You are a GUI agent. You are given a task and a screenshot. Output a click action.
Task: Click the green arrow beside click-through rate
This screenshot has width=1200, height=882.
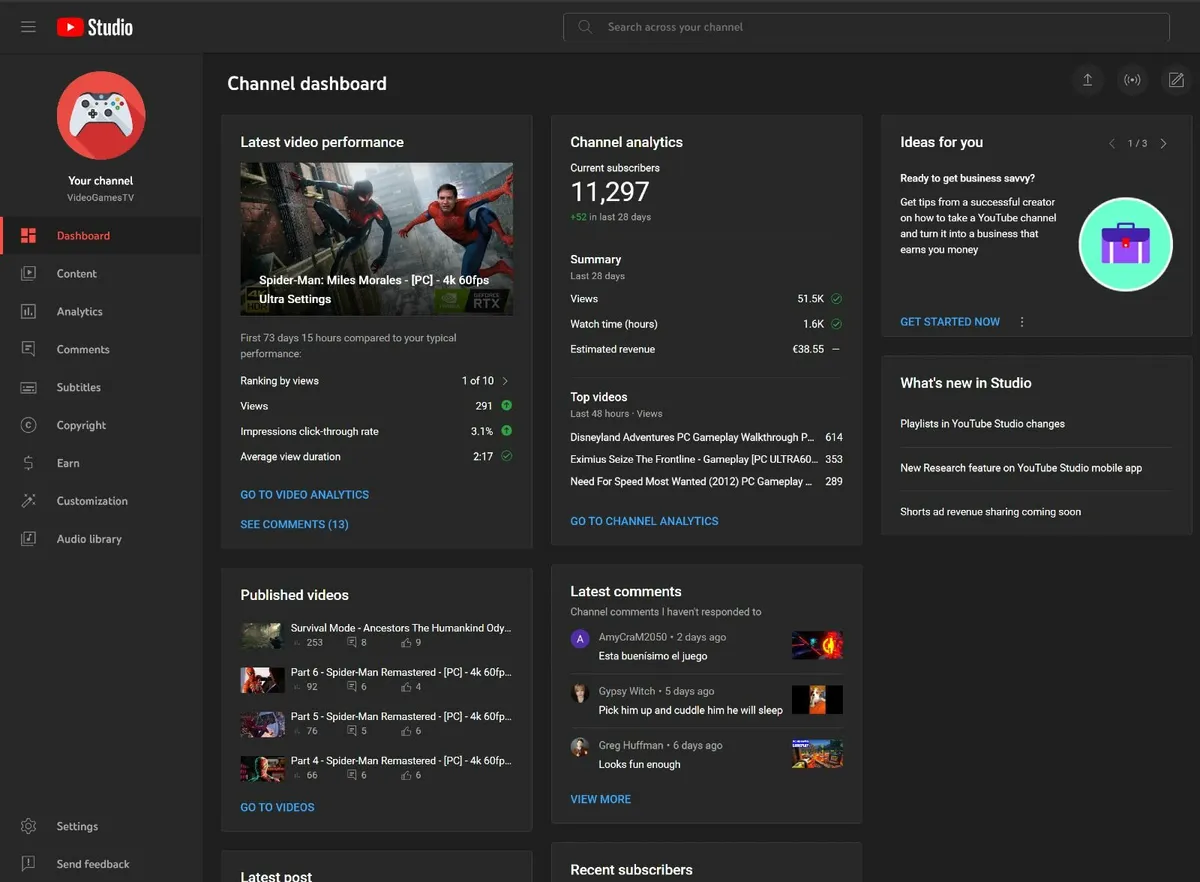click(506, 431)
